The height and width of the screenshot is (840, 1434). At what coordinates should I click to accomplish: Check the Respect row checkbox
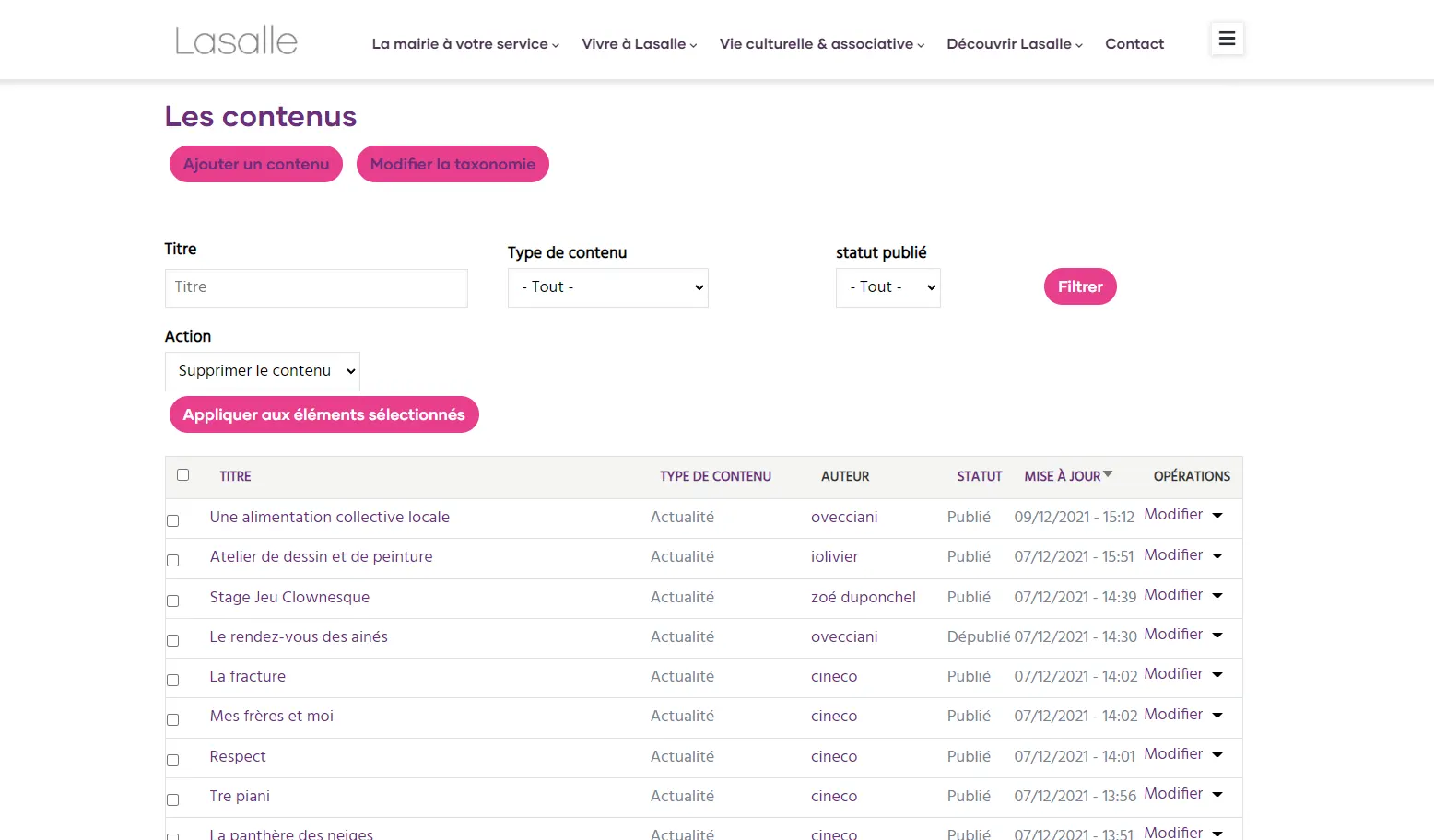(x=172, y=760)
